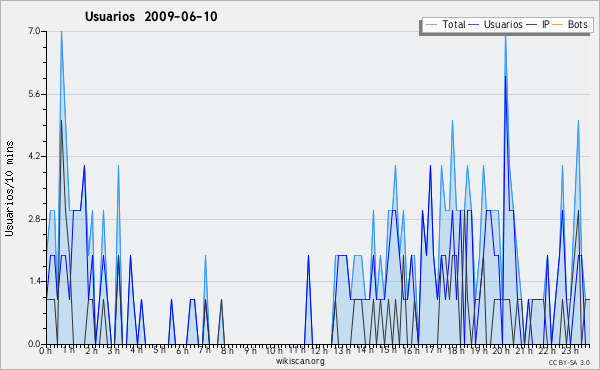Click the y-axis value 0.0
600x370 pixels.
tap(34, 344)
